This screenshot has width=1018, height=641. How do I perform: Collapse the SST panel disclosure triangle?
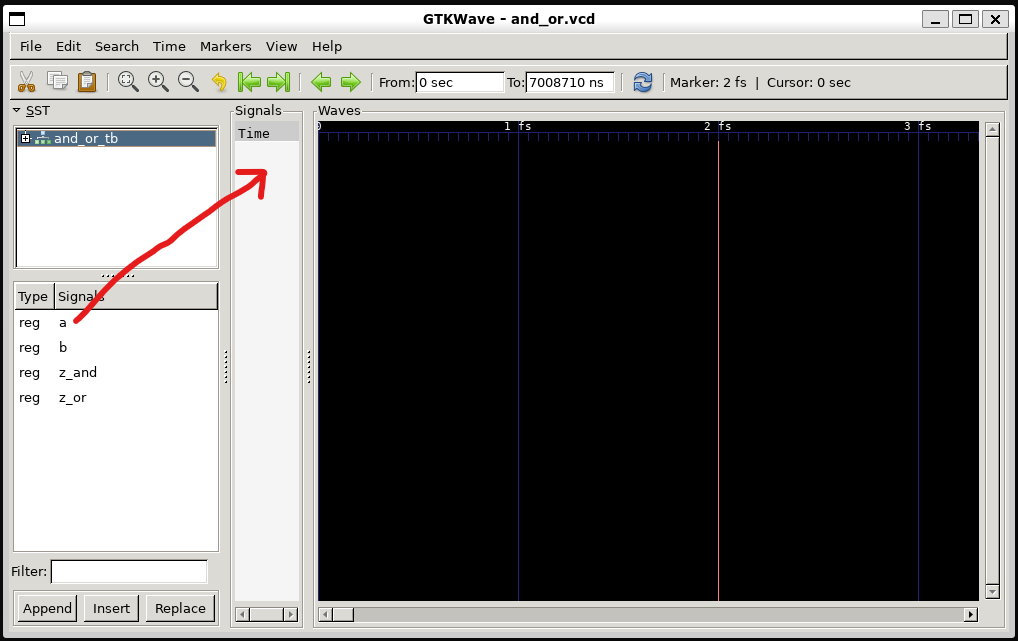click(x=17, y=110)
